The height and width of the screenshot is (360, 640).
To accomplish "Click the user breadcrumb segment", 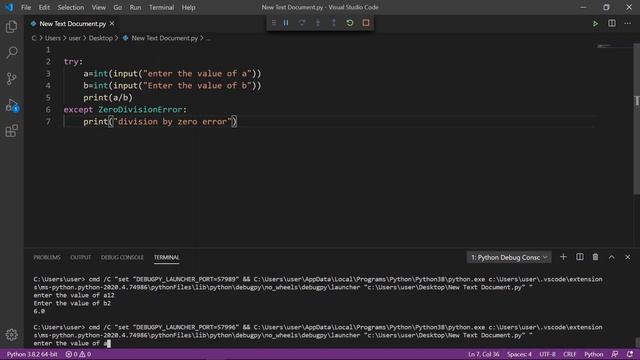I will point(74,38).
